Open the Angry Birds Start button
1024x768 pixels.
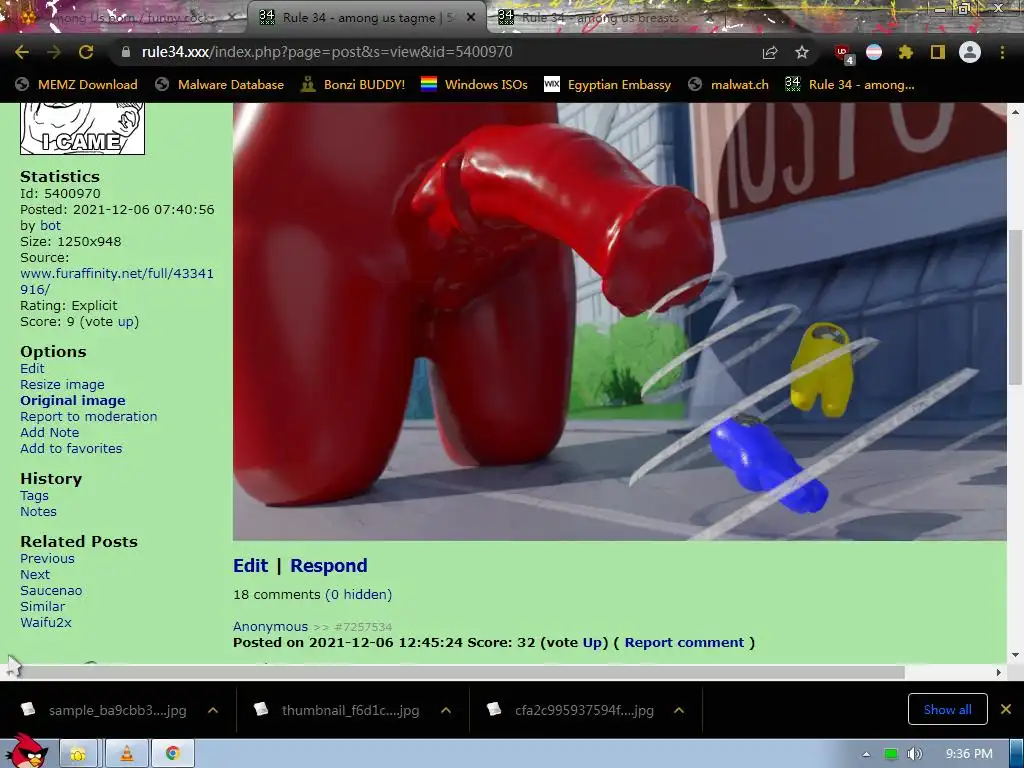26,752
